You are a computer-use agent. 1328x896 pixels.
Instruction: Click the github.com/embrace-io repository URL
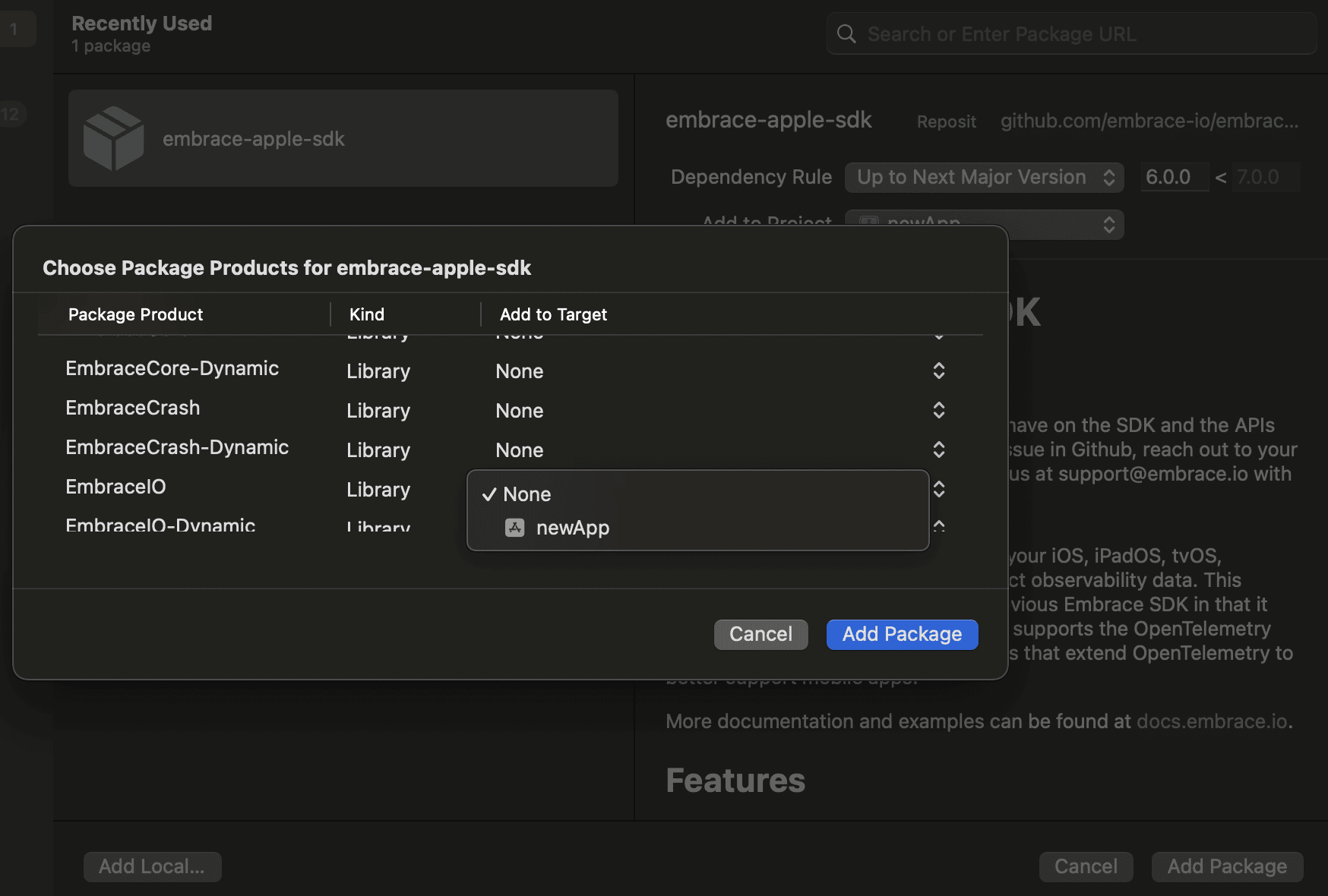point(1149,121)
